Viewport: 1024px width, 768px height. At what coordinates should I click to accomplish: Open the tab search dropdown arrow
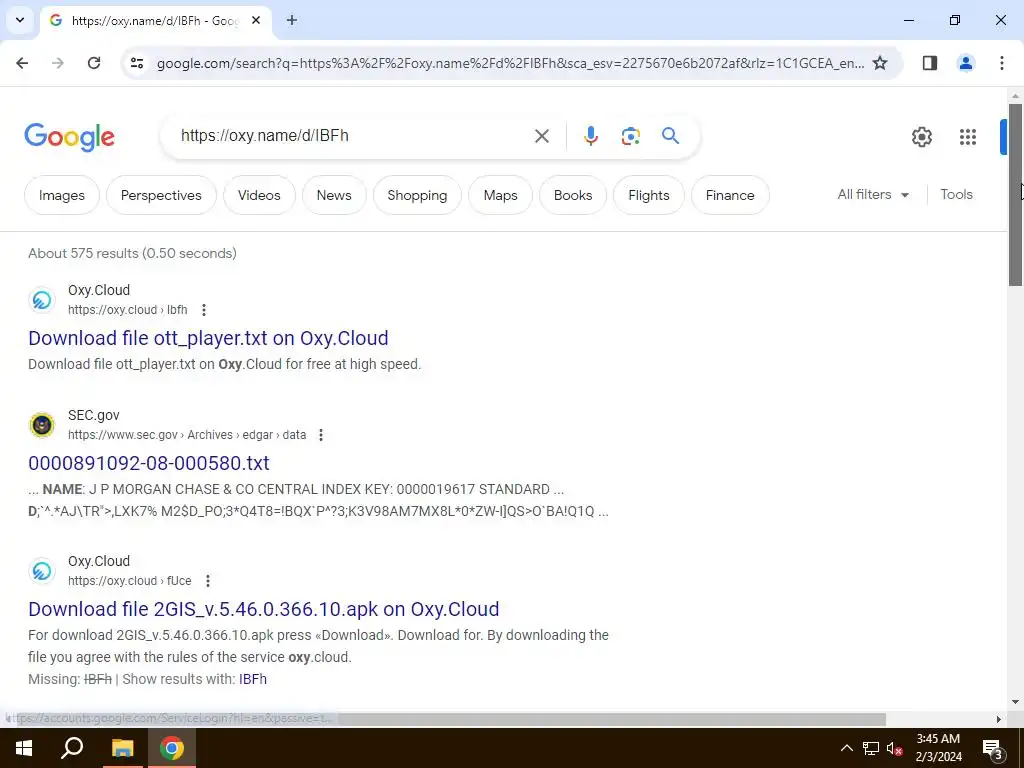click(x=20, y=20)
